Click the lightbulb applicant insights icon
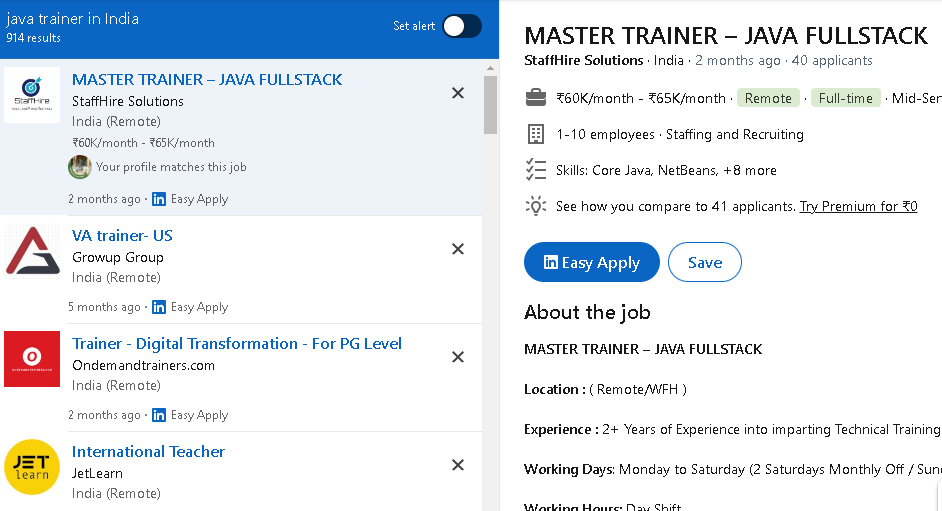Image resolution: width=942 pixels, height=511 pixels. 536,206
